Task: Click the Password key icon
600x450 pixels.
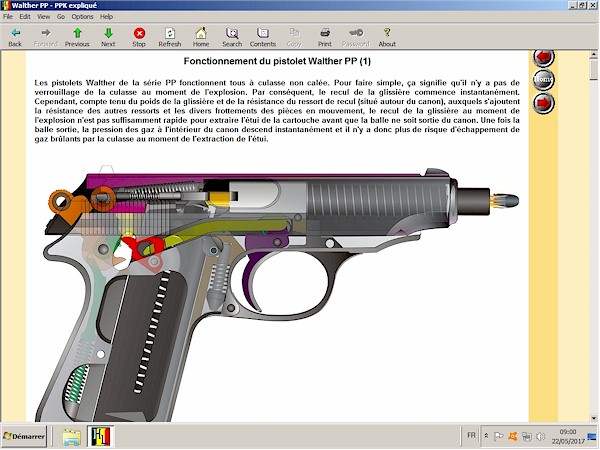Action: [356, 37]
